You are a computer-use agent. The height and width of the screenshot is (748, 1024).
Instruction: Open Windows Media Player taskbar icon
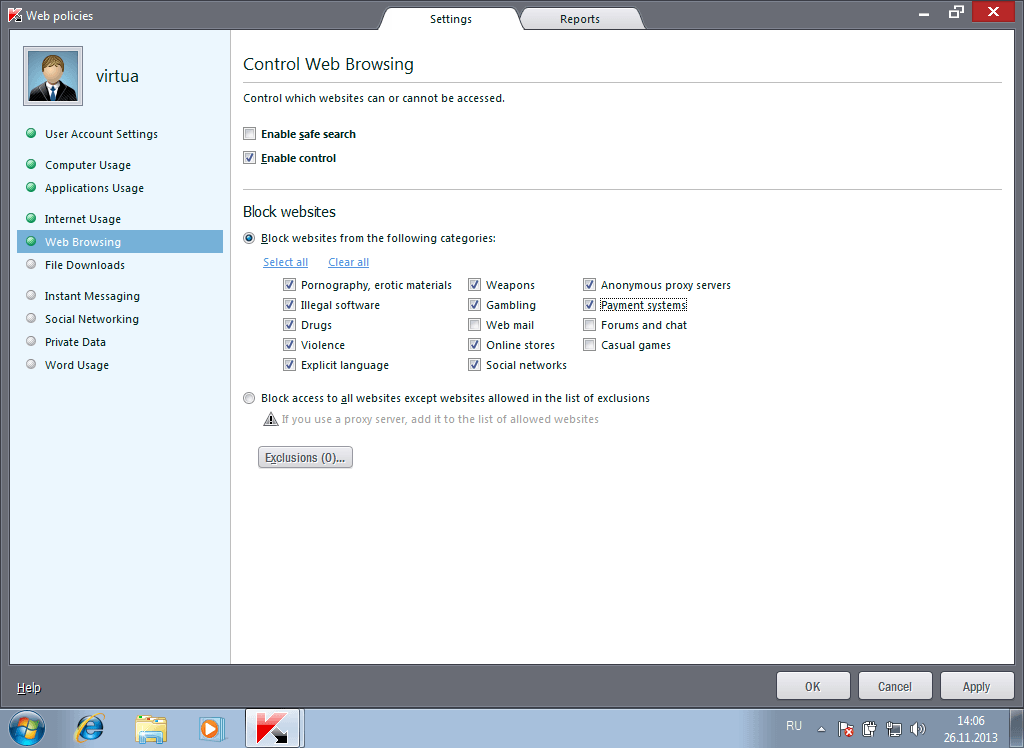(212, 728)
